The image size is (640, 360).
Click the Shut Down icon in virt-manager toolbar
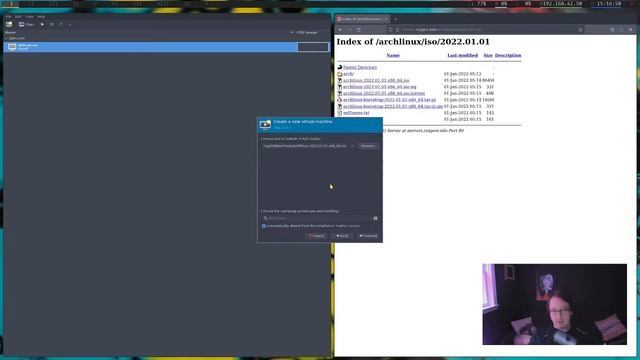point(61,24)
